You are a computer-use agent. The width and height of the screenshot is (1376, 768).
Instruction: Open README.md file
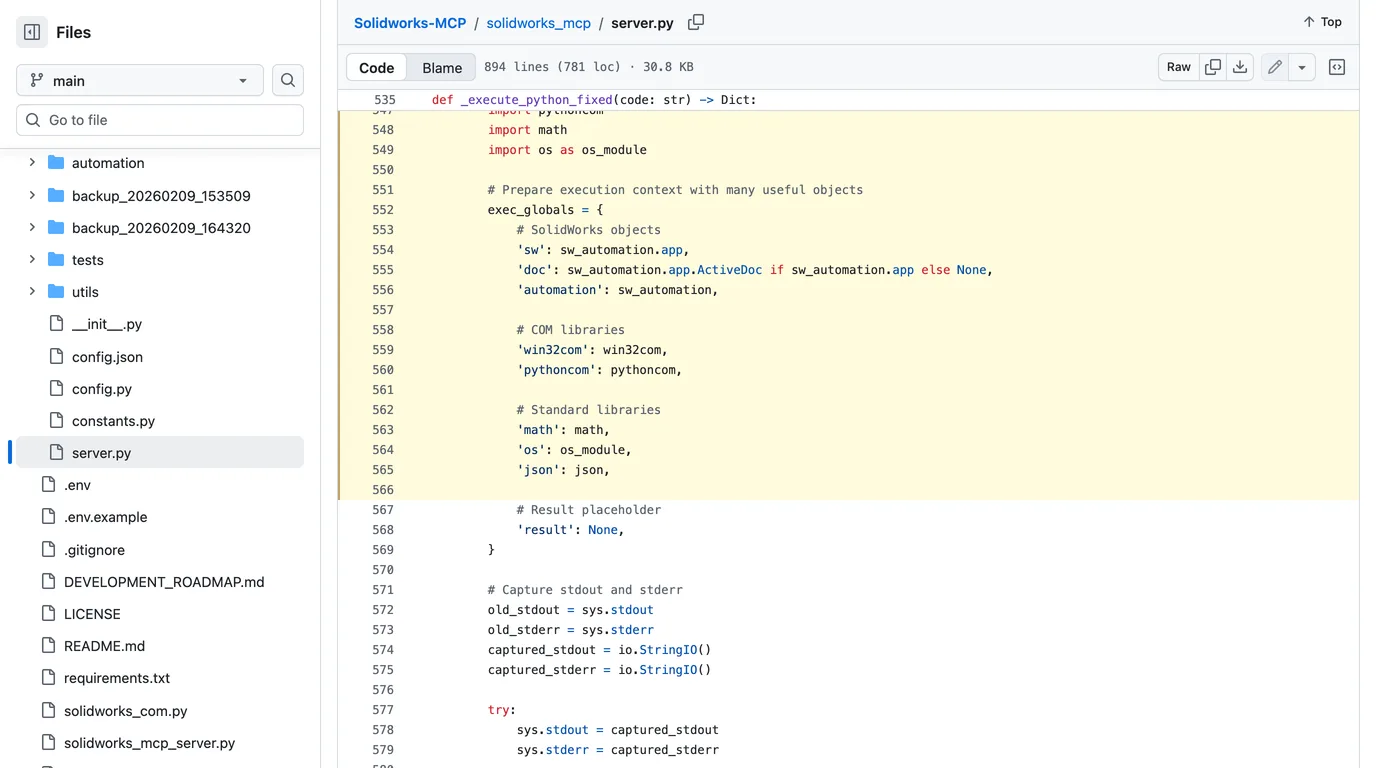coord(104,646)
